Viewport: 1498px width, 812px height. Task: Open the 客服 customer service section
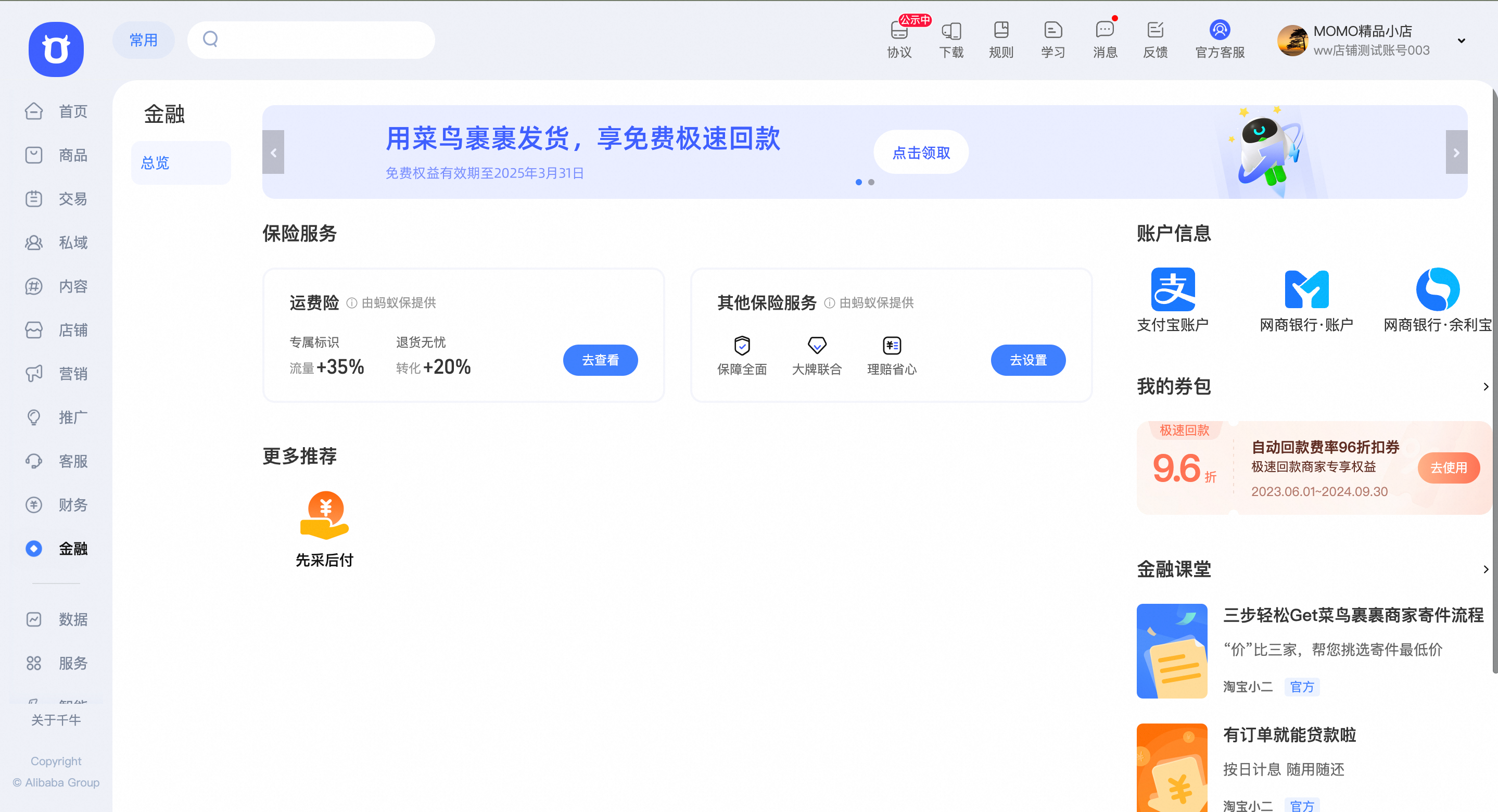[x=56, y=461]
